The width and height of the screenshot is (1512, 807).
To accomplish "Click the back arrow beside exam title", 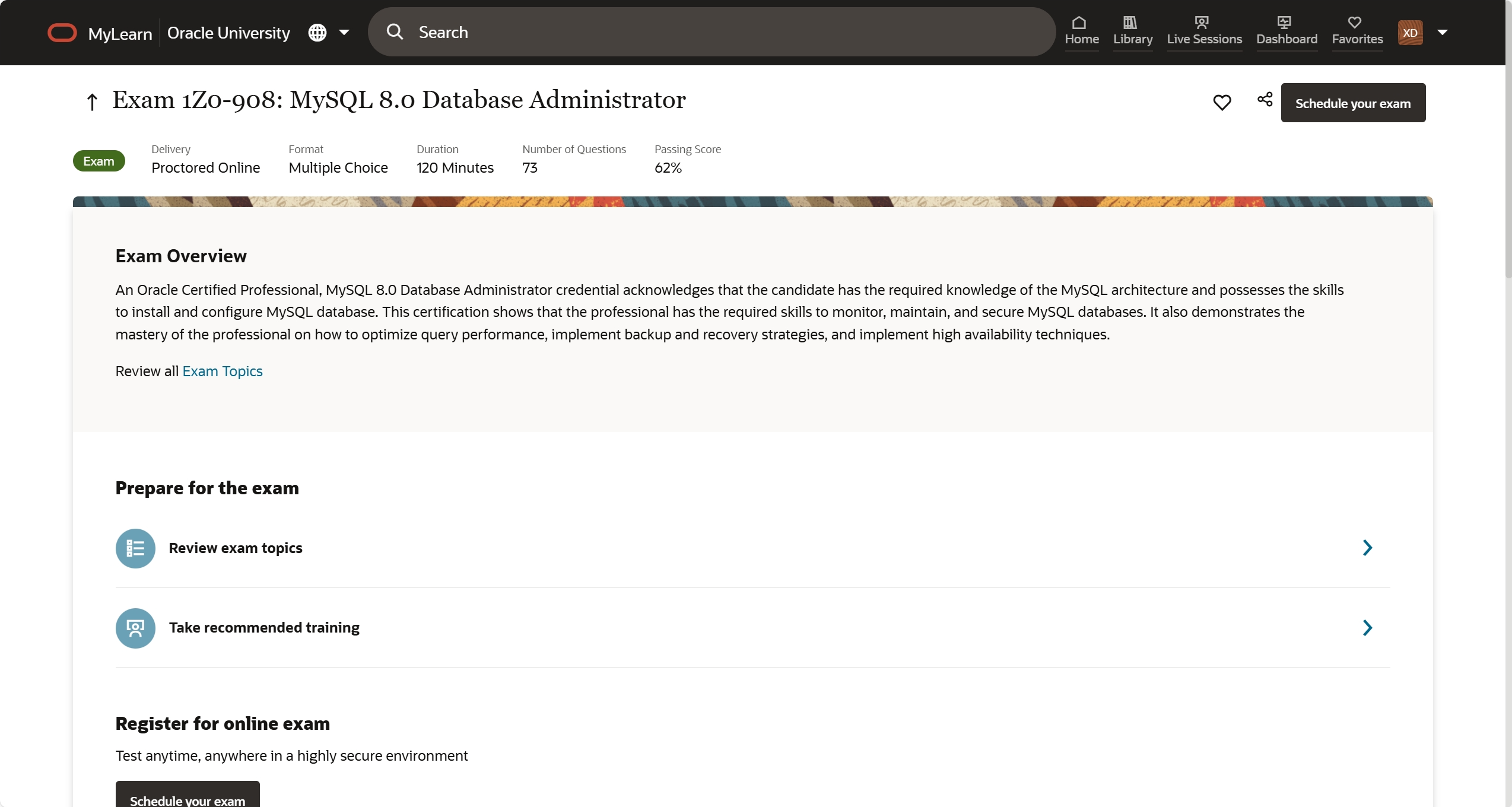I will coord(92,102).
